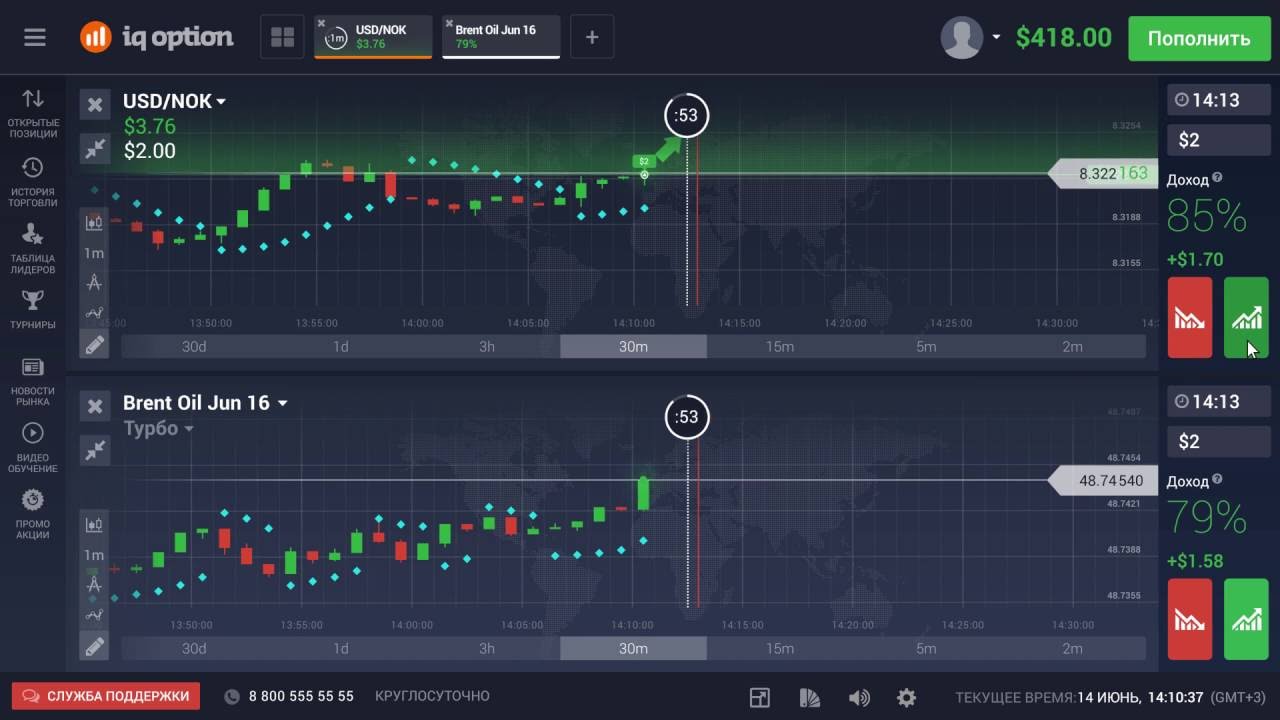Viewport: 1280px width, 720px height.
Task: Click the IQ Option logo
Action: (x=157, y=37)
